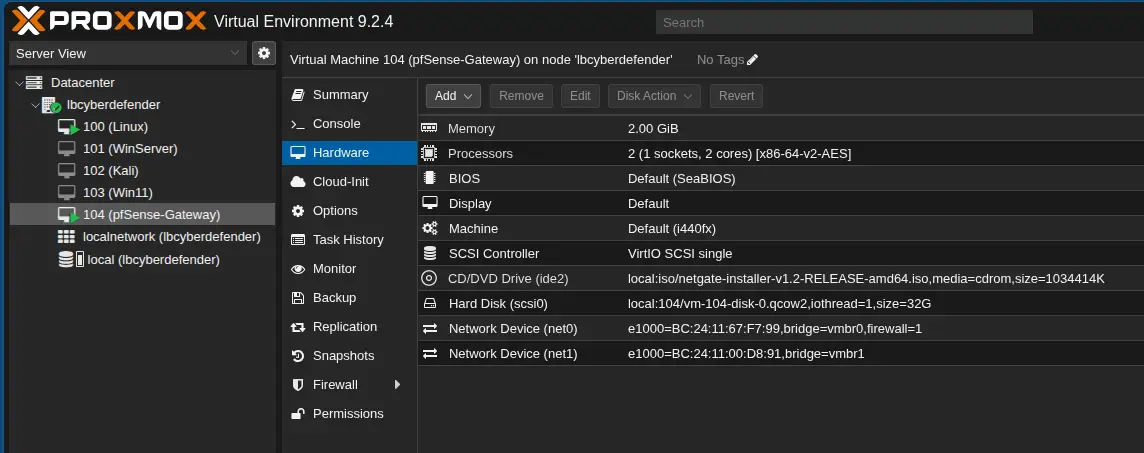Expand the Firewall submenu arrow

tap(398, 384)
